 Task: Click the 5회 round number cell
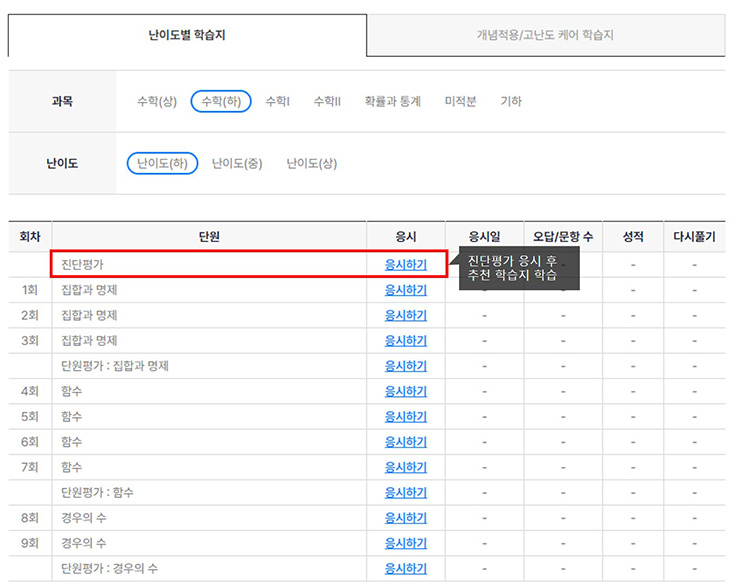point(30,417)
